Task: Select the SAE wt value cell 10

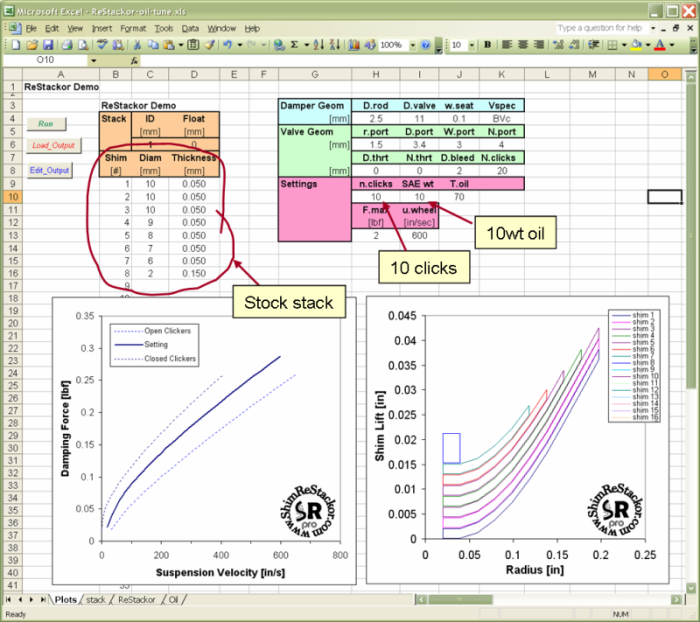Action: (419, 197)
